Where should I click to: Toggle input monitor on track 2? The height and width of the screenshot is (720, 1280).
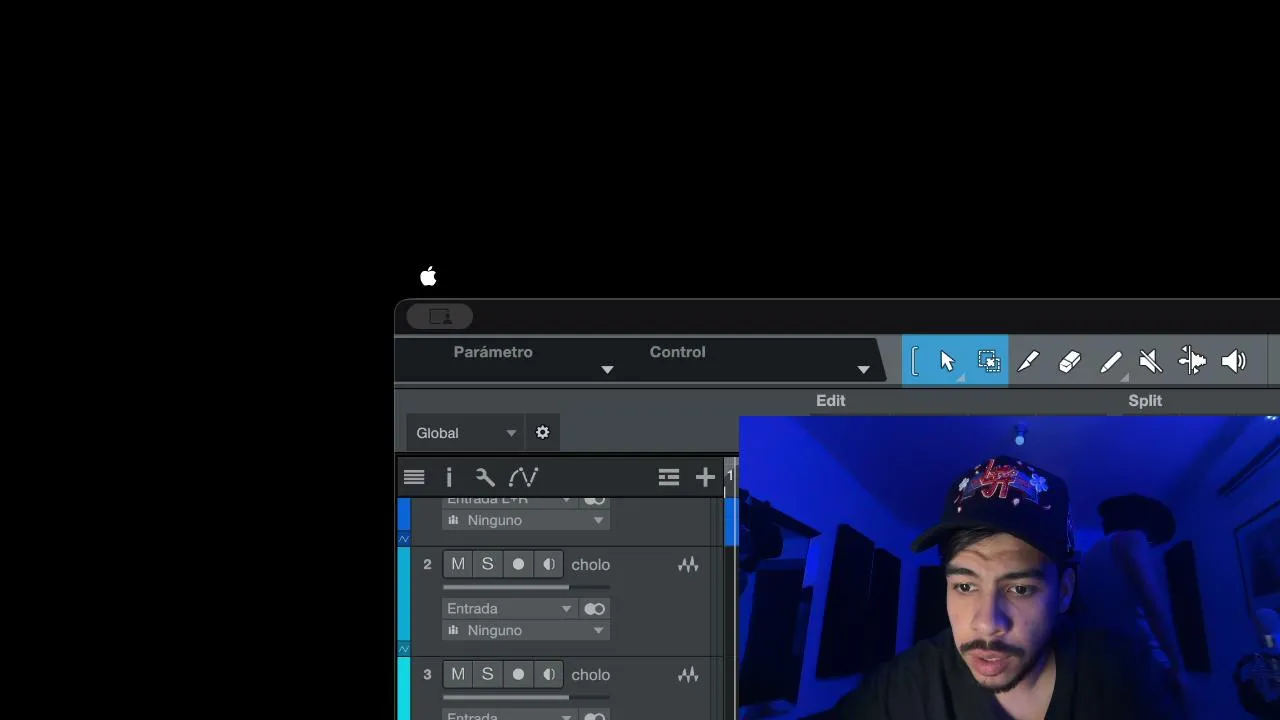pyautogui.click(x=549, y=564)
